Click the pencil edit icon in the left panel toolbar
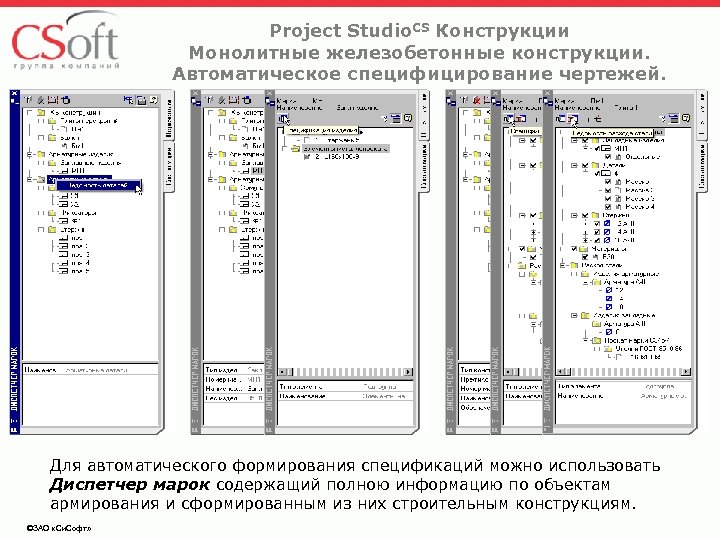 pyautogui.click(x=41, y=100)
